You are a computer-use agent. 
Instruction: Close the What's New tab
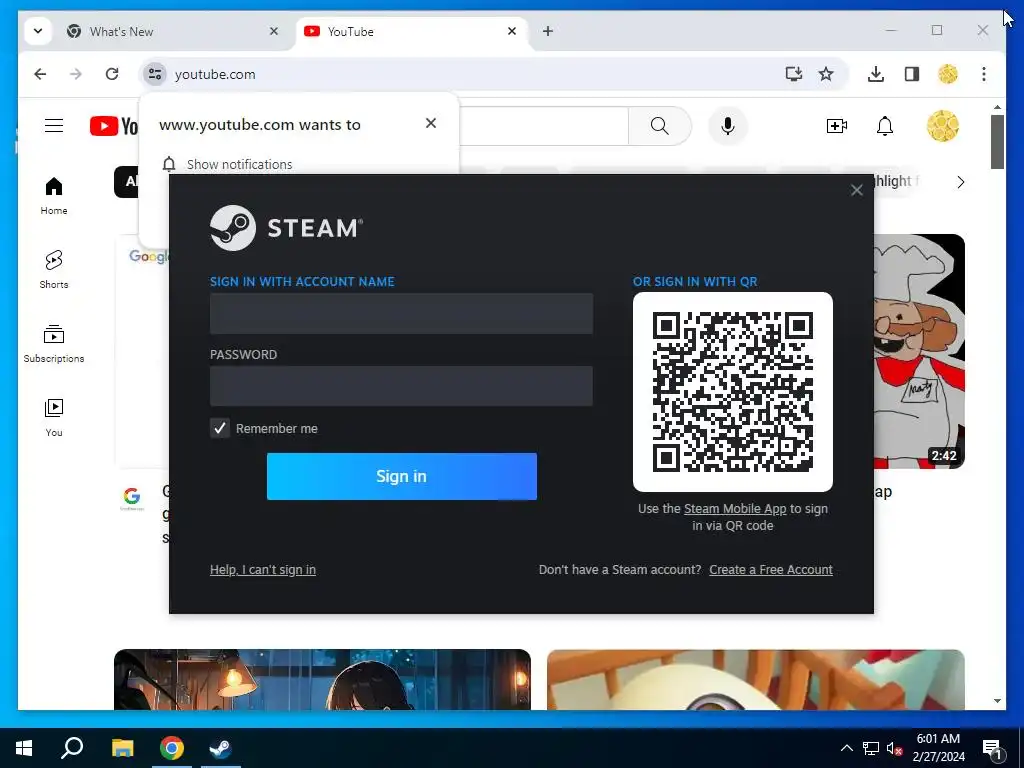point(274,31)
